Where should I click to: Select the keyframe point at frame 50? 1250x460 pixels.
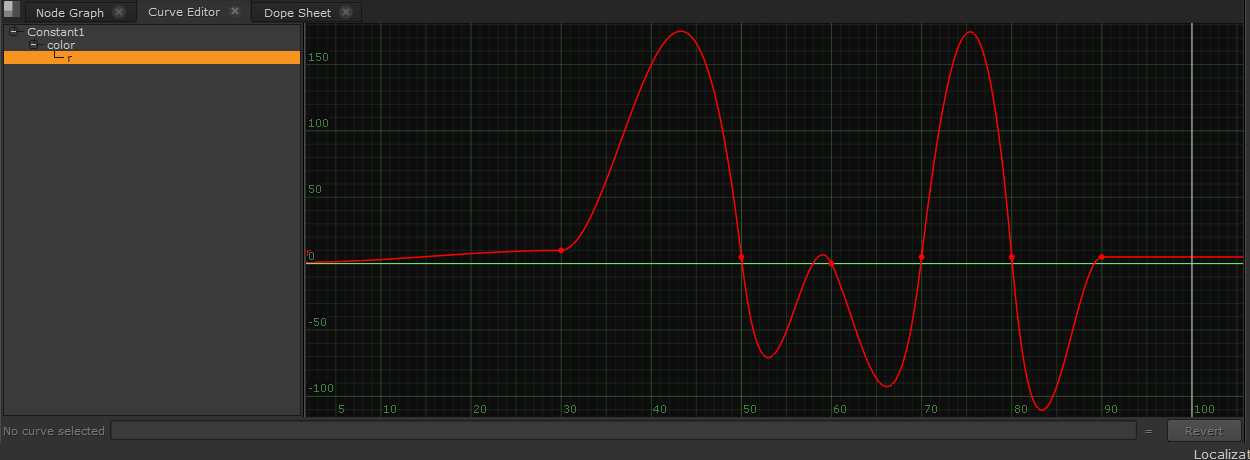[741, 257]
